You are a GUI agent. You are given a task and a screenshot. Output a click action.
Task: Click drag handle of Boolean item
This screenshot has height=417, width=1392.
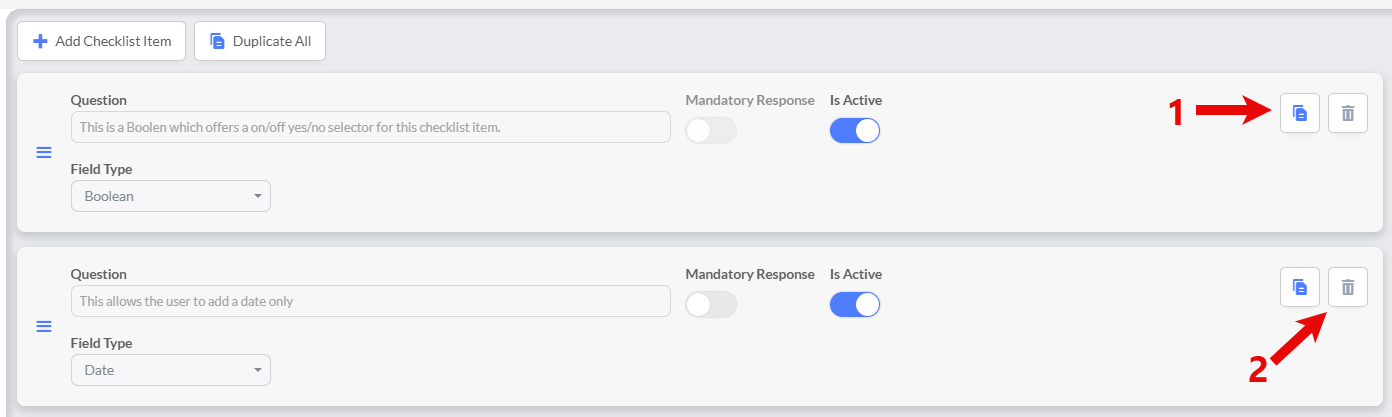[x=44, y=153]
